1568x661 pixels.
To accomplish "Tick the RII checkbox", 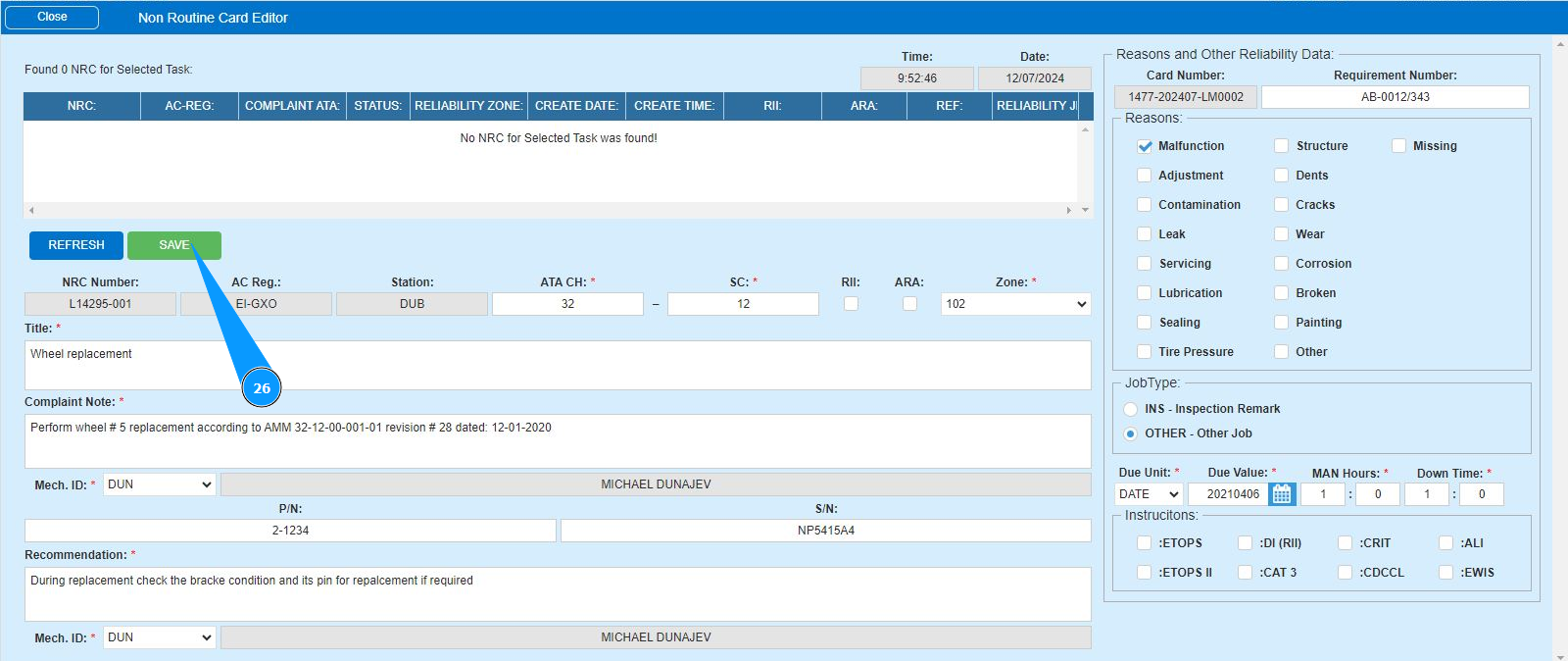I will [851, 304].
